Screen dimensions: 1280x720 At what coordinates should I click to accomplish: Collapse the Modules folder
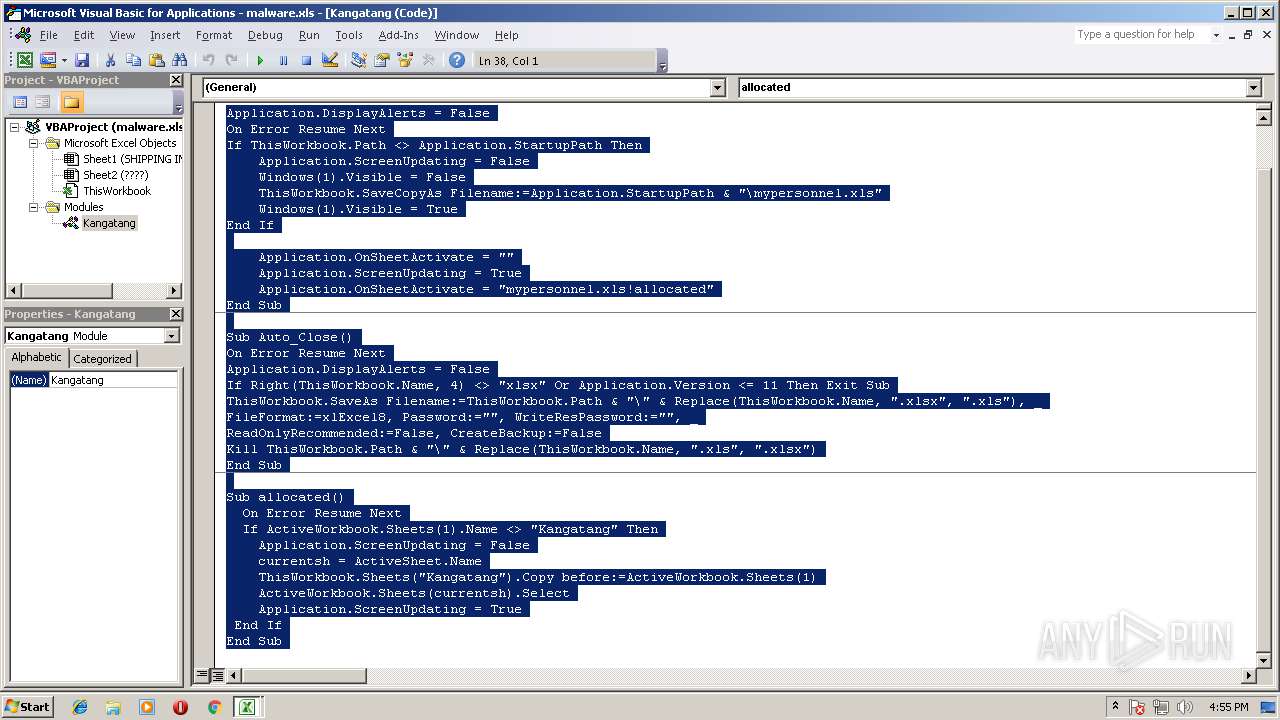(33, 207)
